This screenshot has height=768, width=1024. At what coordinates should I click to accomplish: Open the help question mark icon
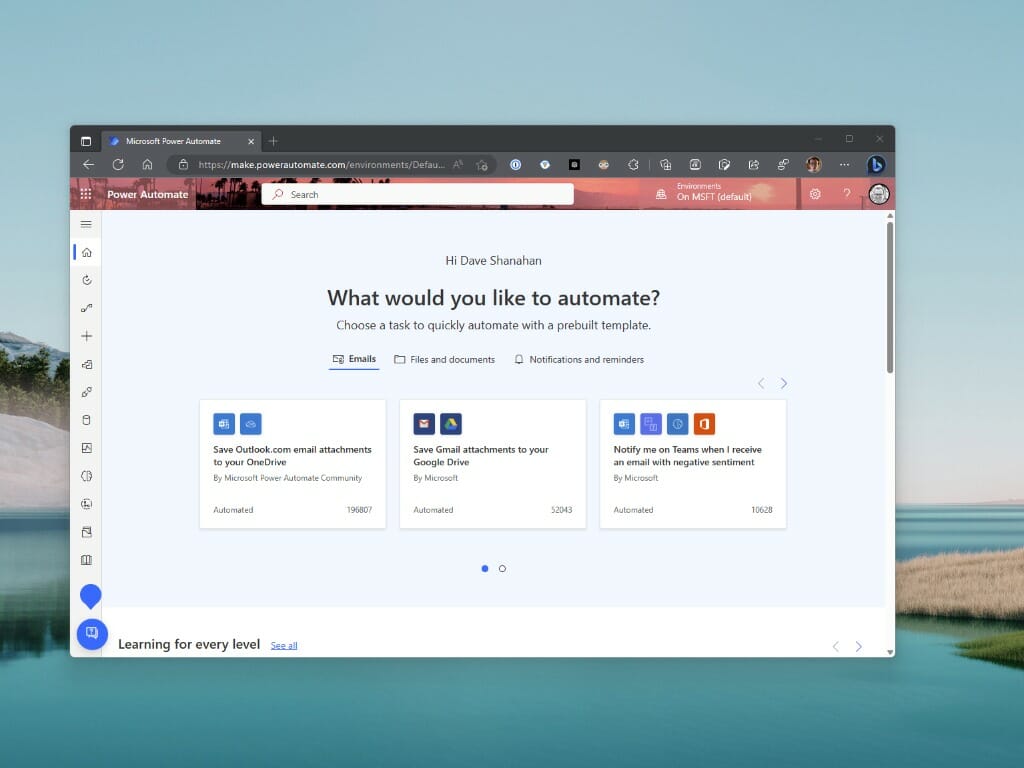(x=847, y=194)
